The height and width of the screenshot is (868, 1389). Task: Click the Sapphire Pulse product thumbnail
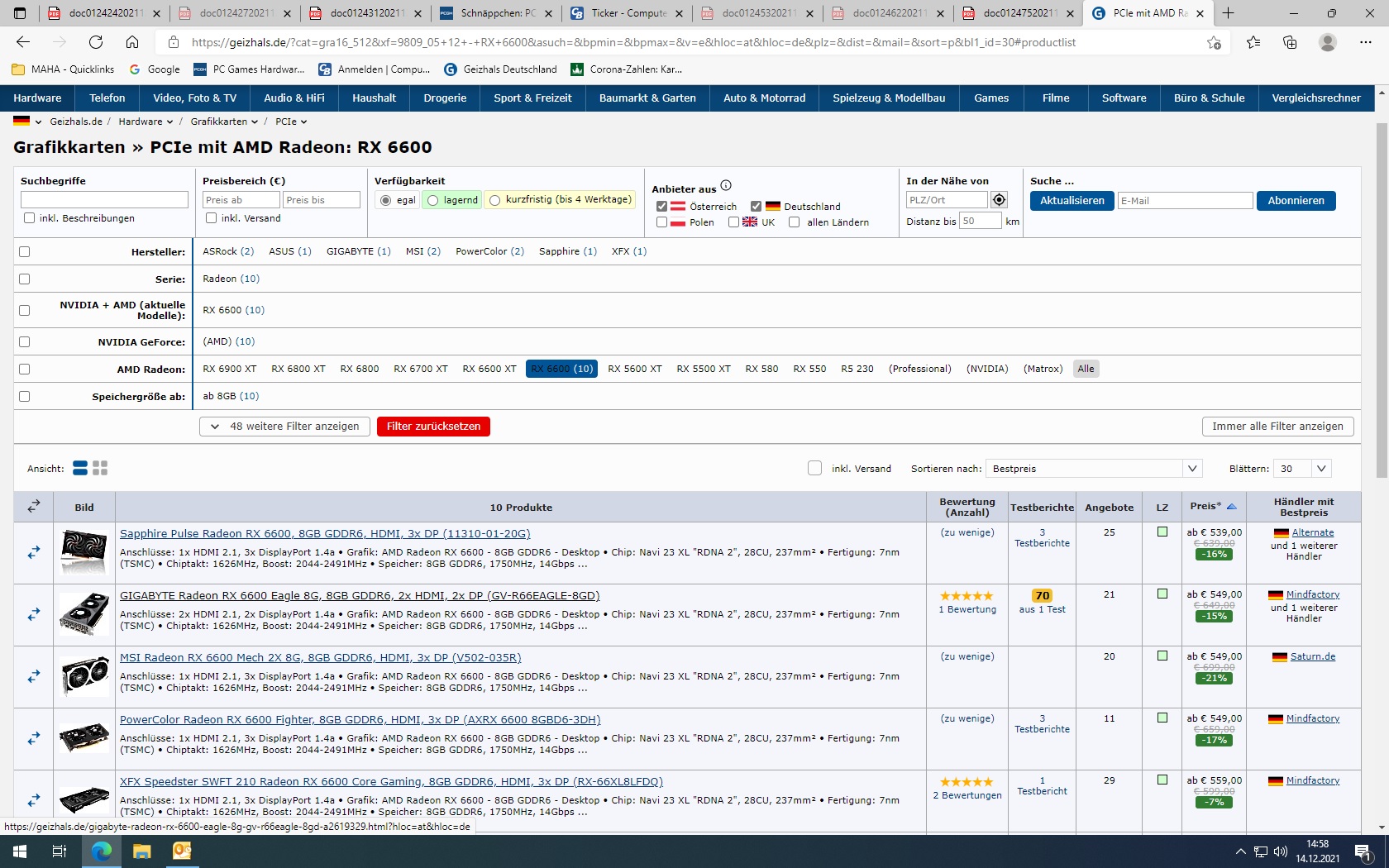[84, 552]
